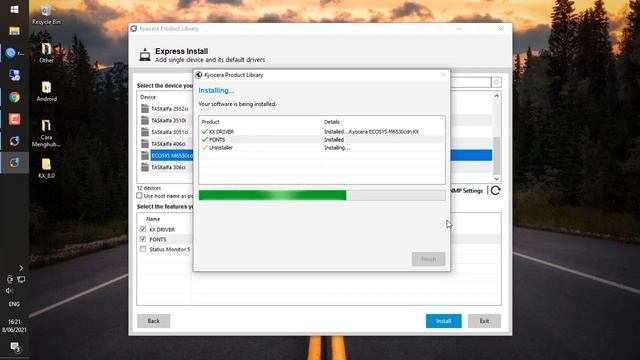Select the FONTS row in install list
Screen dimensions: 640x360
pyautogui.click(x=322, y=140)
